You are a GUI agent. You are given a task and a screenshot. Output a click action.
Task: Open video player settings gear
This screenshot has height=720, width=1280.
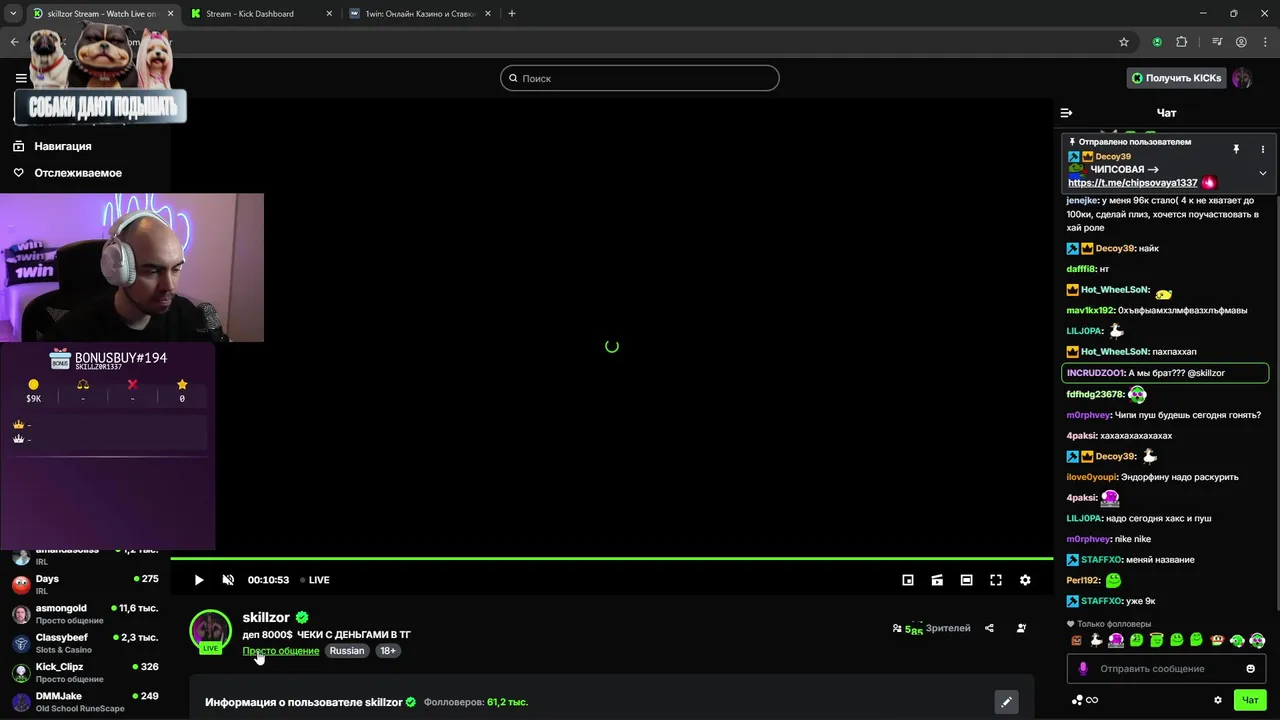1025,580
